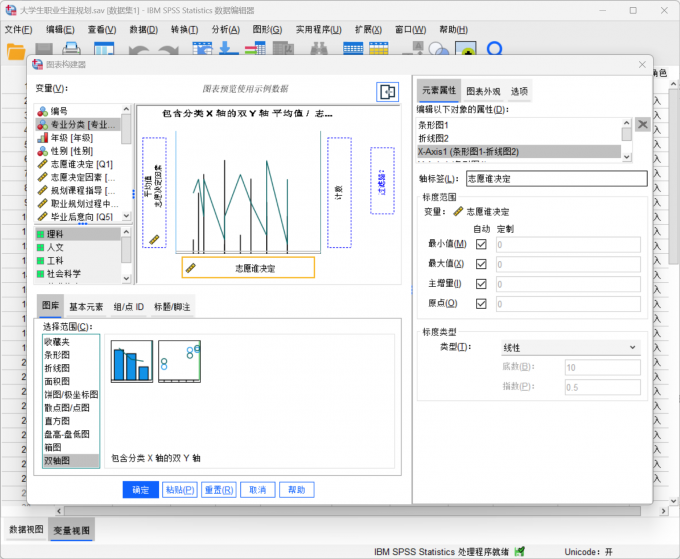Open the 类型 scale type dropdown
The image size is (680, 559).
tap(569, 347)
